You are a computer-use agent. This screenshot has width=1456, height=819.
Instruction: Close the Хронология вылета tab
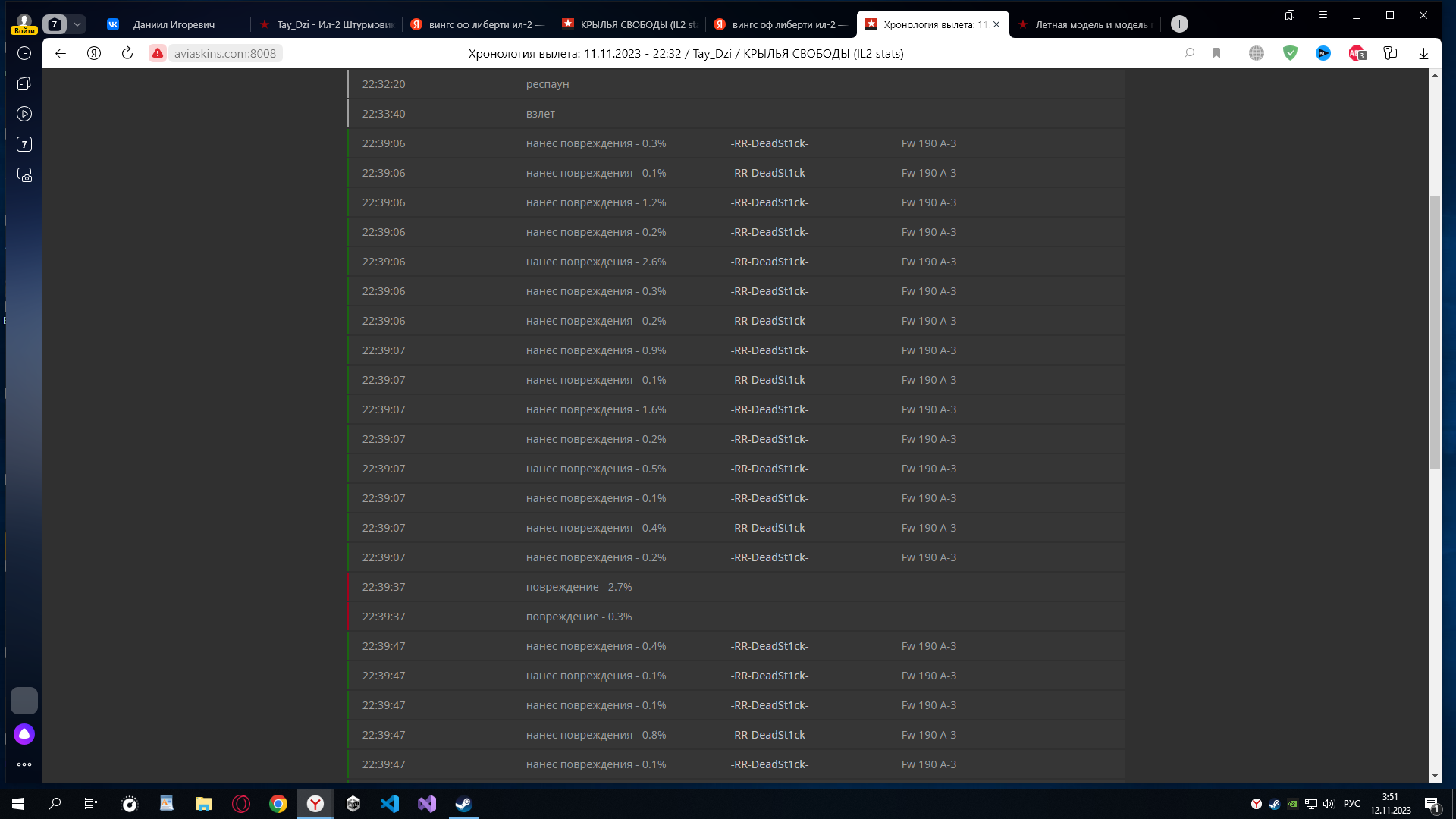tap(996, 24)
